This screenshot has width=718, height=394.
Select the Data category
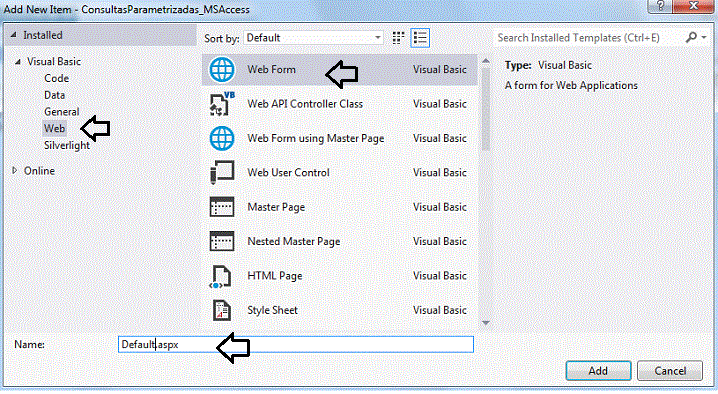(x=54, y=95)
